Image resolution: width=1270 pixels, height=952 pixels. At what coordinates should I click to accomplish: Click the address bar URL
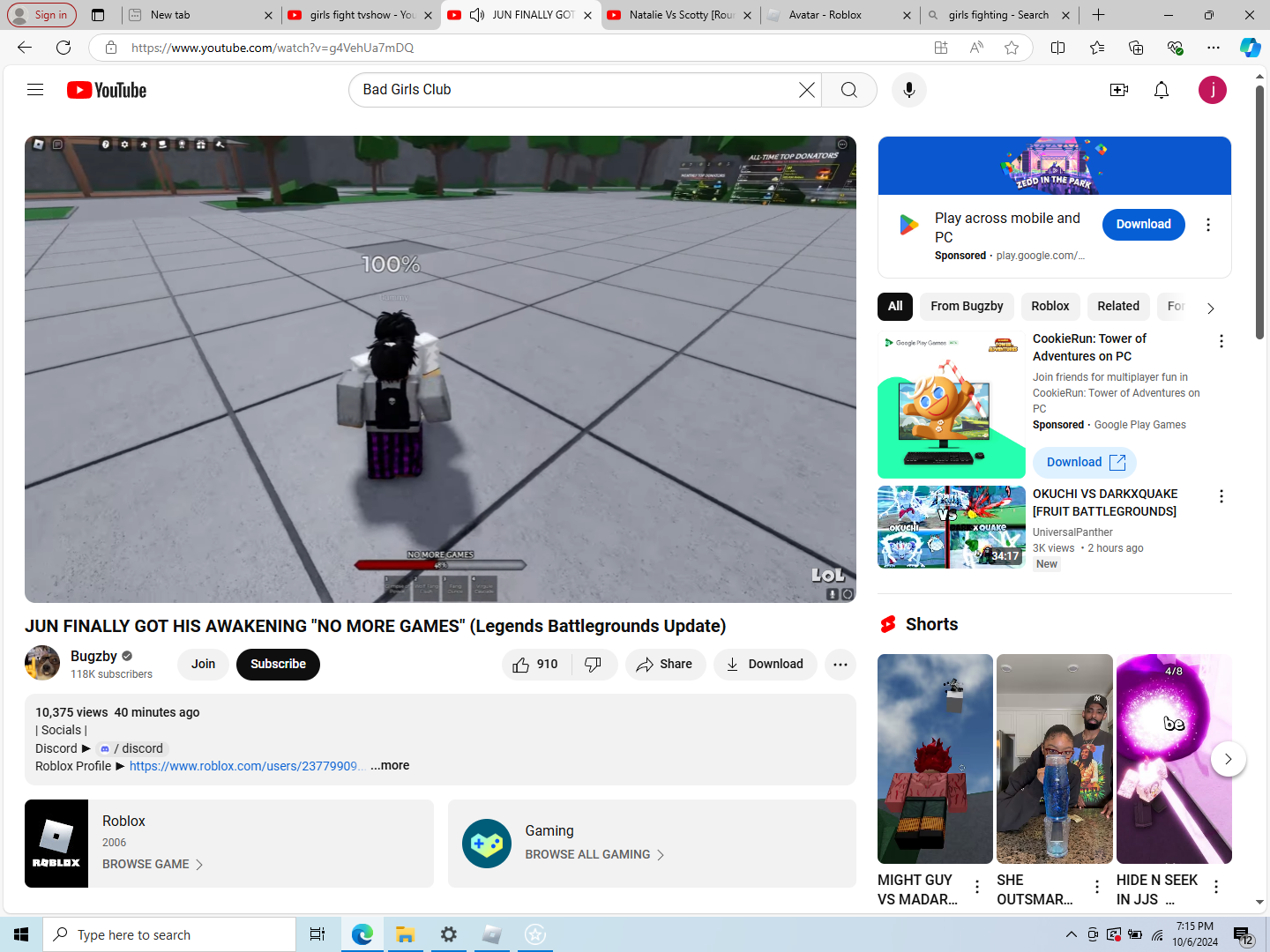273,48
